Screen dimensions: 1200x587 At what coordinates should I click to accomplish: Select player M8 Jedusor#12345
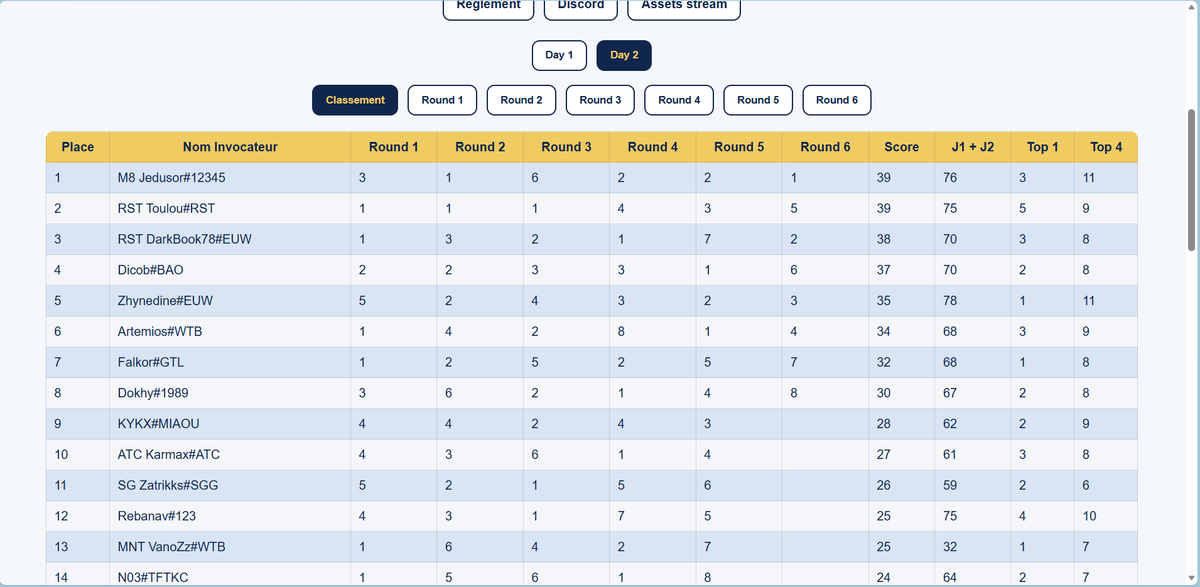click(172, 178)
